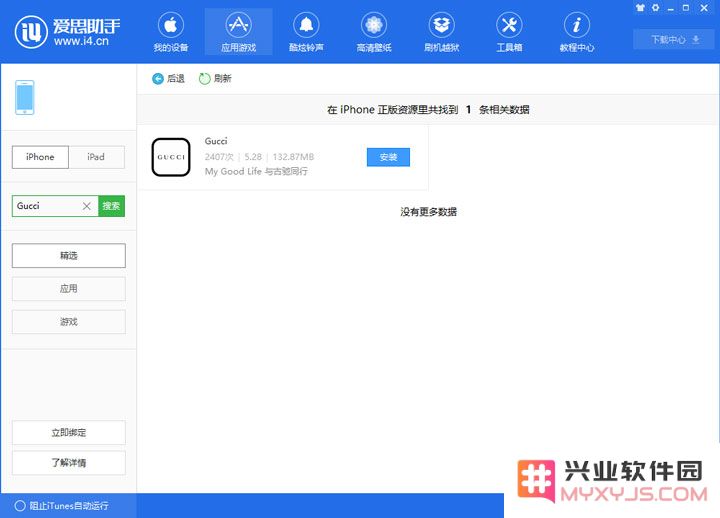
Task: Click the phone device icon in sidebar
Action: pyautogui.click(x=25, y=97)
